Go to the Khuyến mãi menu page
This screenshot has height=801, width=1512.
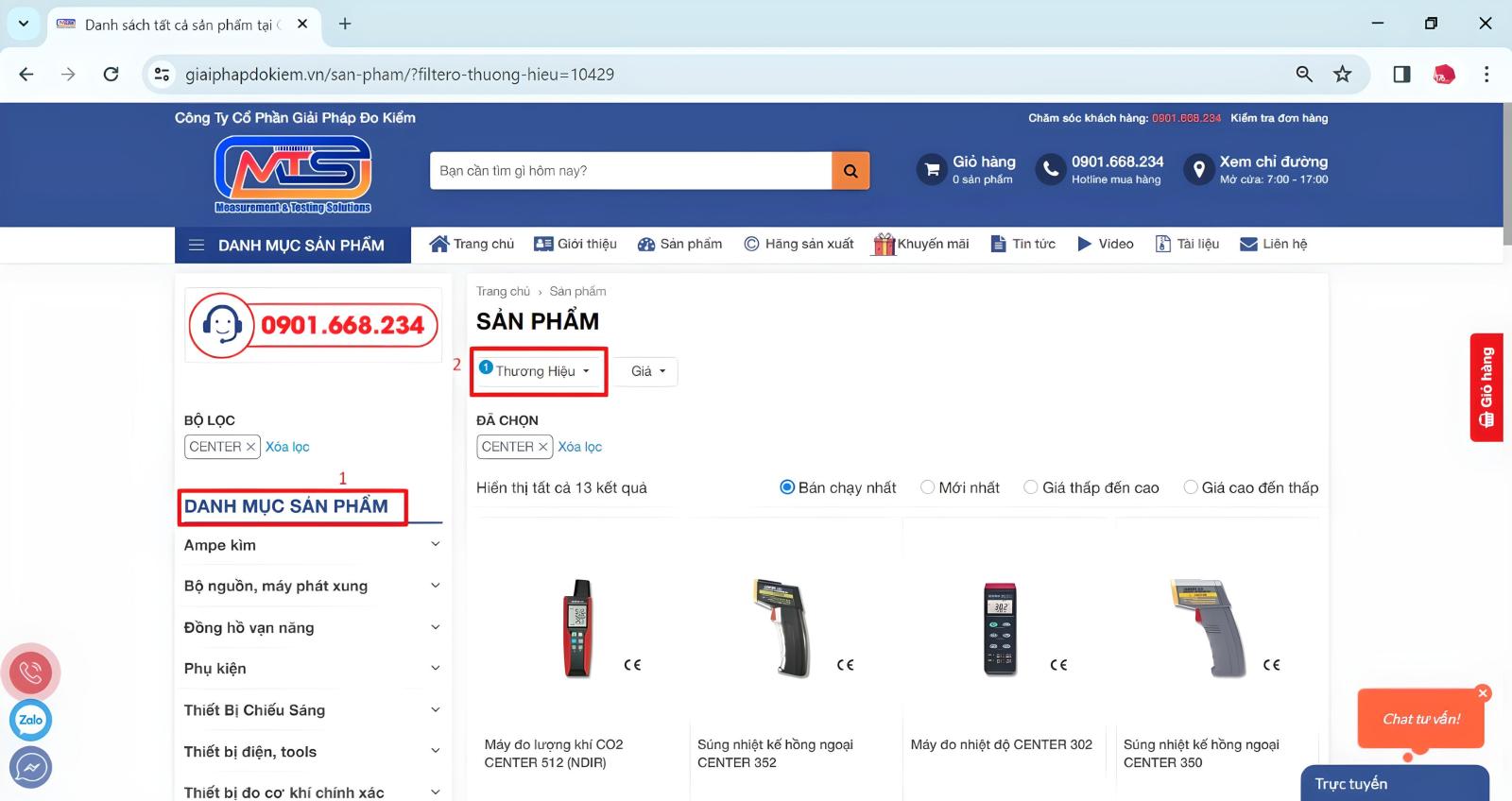pyautogui.click(x=921, y=244)
